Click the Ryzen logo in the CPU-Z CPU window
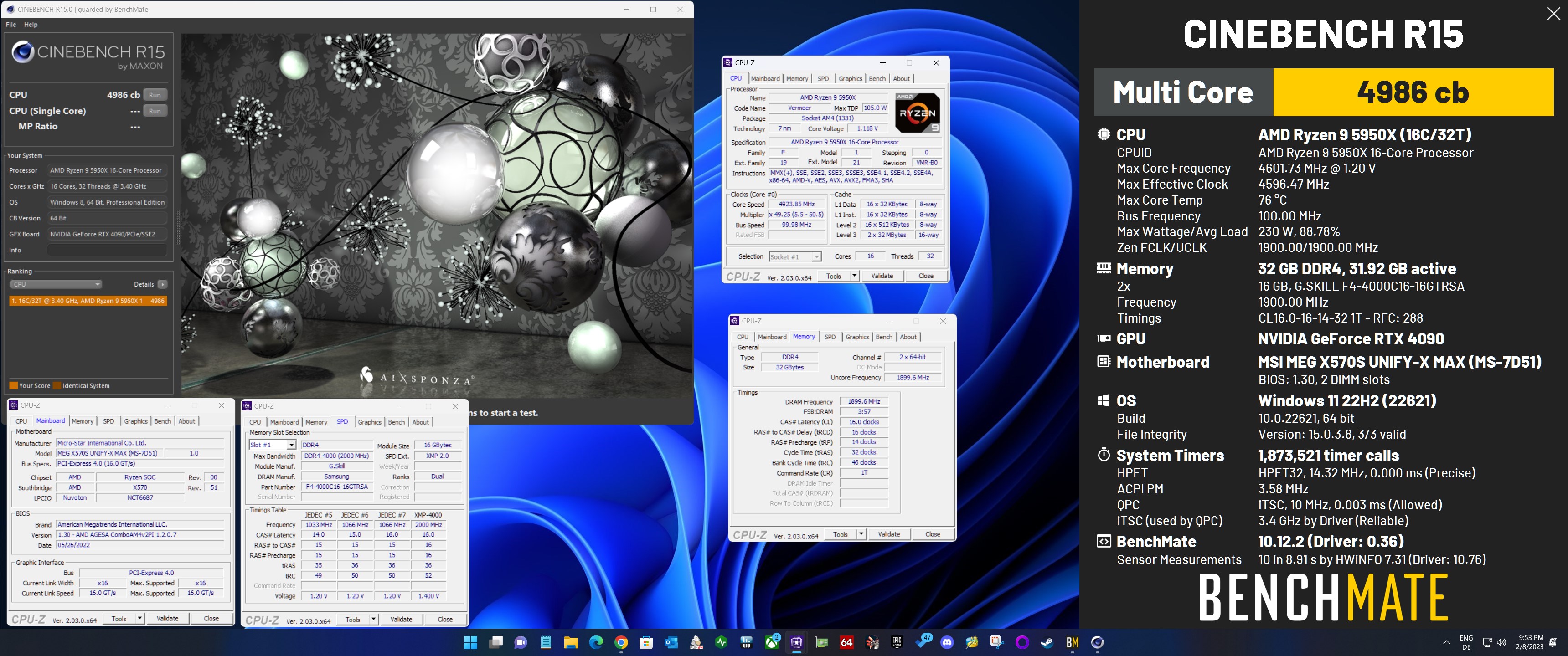The image size is (1568, 656). [917, 113]
